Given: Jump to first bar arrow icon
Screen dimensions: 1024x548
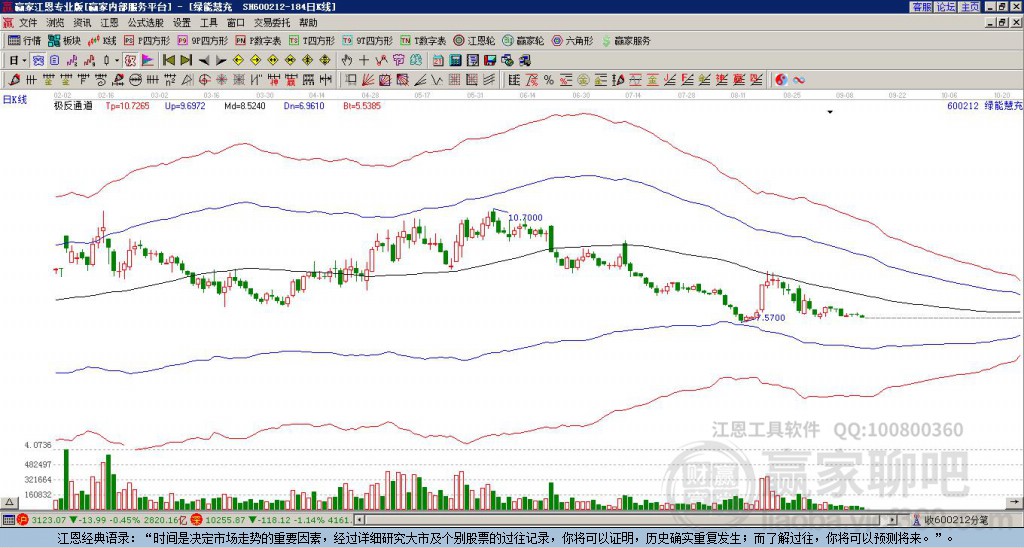Looking at the screenshot, I should click(168, 60).
